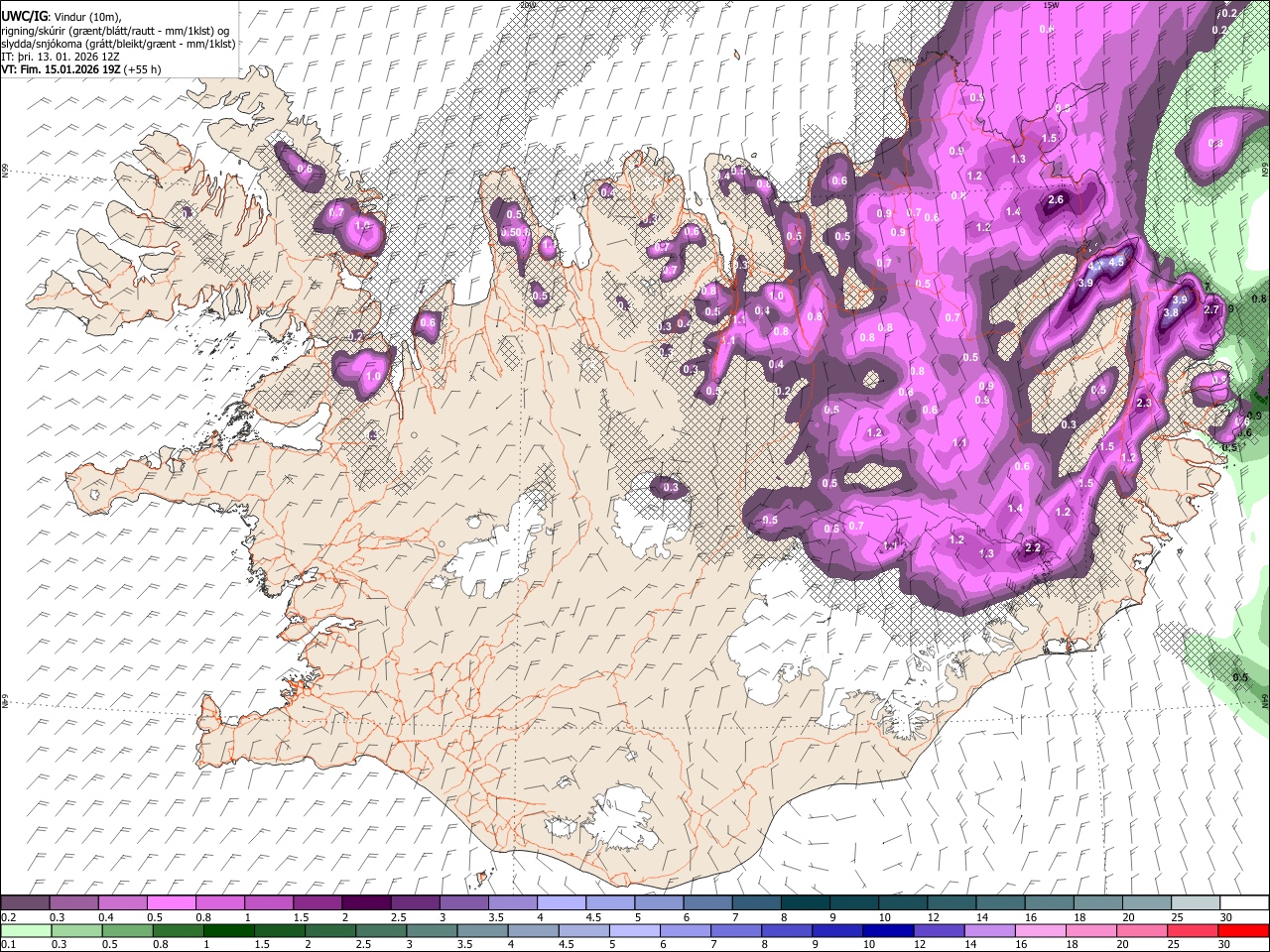
Task: Click the UWC/IG title text
Action: (x=24, y=17)
